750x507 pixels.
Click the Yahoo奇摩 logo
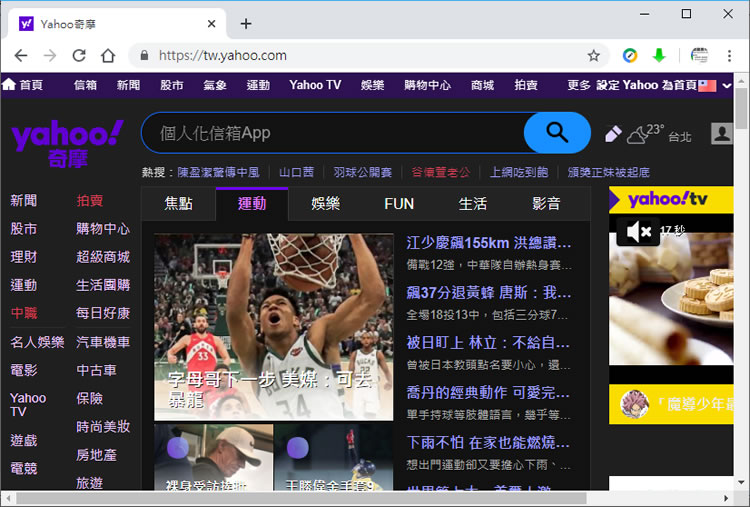pyautogui.click(x=67, y=143)
